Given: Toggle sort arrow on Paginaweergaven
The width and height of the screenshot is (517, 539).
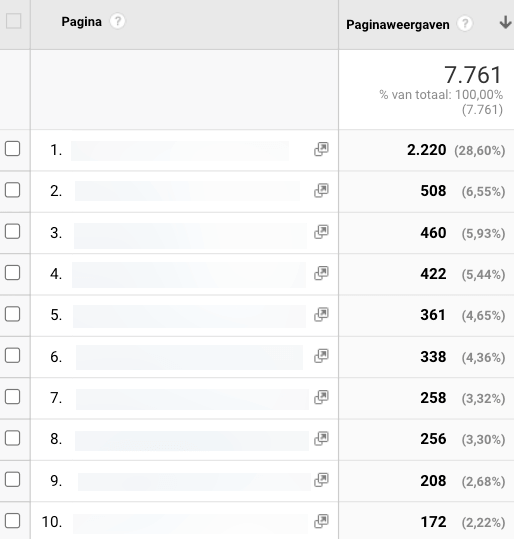Looking at the screenshot, I should pos(505,22).
